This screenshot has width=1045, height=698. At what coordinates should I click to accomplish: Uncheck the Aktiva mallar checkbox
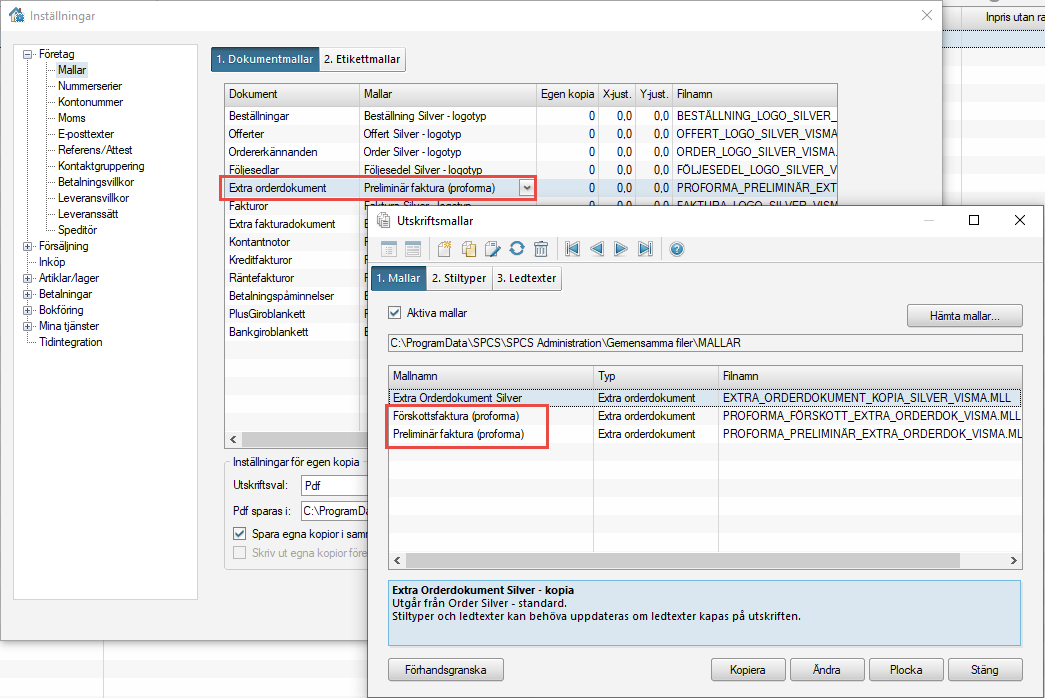pos(394,312)
